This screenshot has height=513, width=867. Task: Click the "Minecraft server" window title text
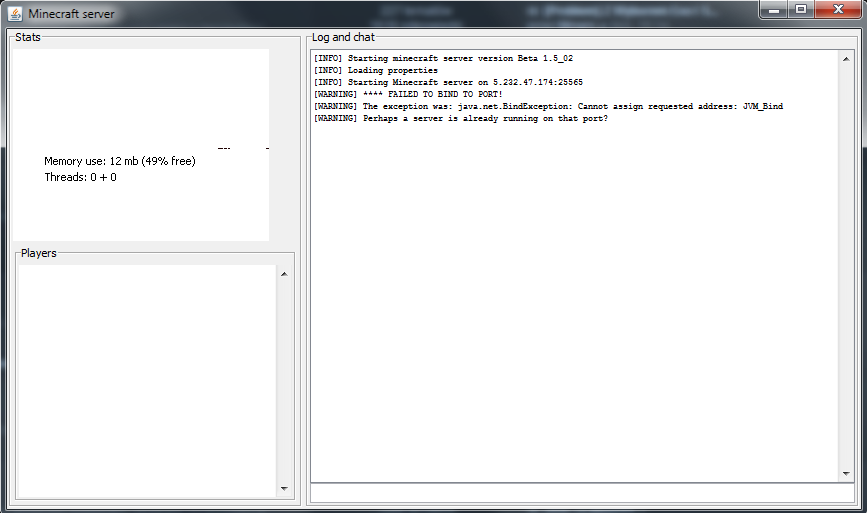(x=71, y=14)
